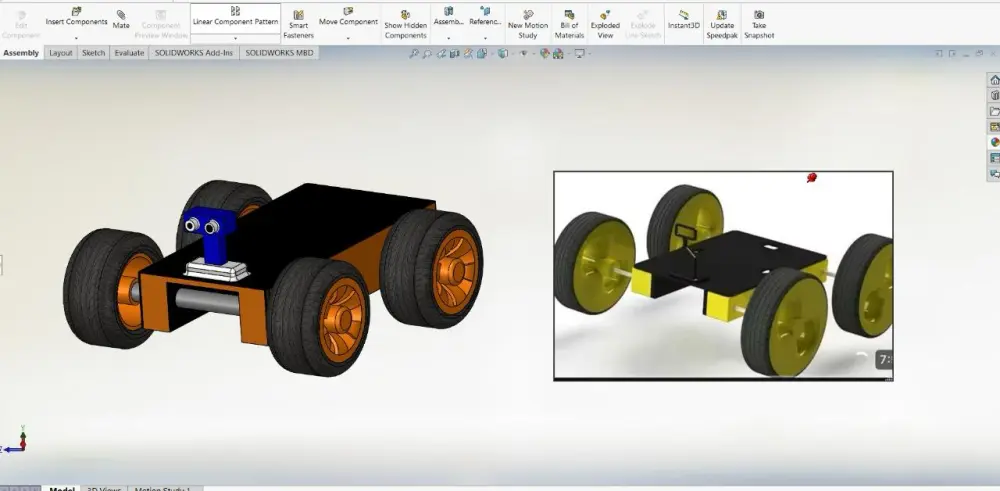The image size is (1000, 491).
Task: Click Dynamic Annotation Views icon
Action: click(x=467, y=54)
